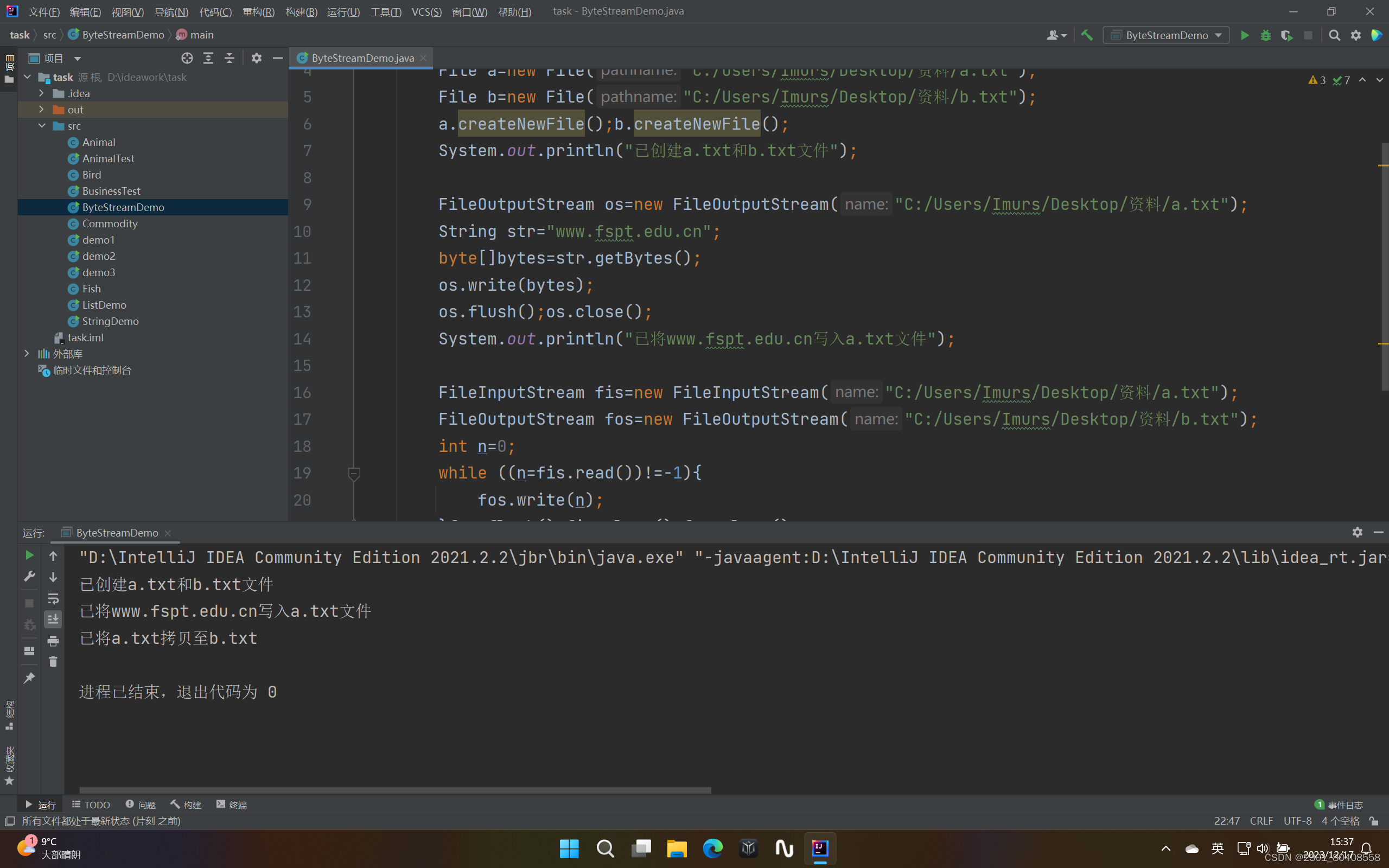
Task: Clear console with trash icon
Action: [x=53, y=661]
